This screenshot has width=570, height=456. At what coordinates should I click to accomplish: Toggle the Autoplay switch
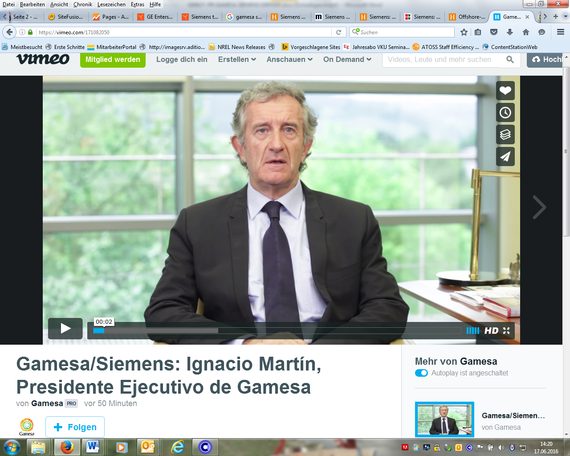[x=421, y=373]
